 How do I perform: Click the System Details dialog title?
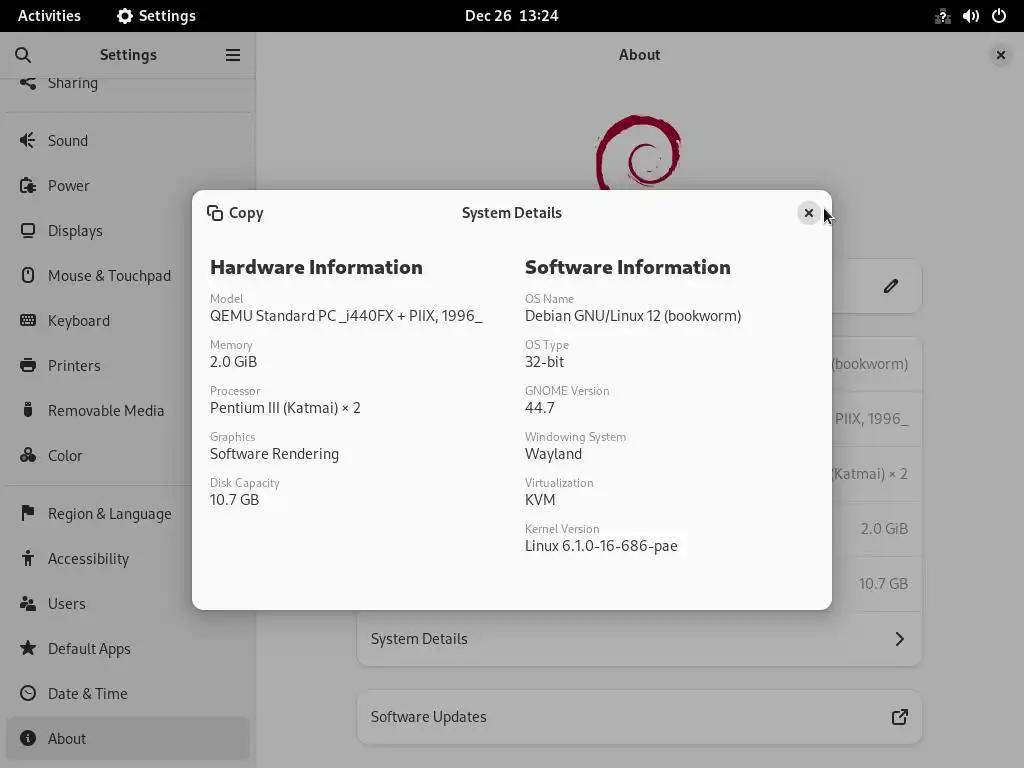point(511,213)
